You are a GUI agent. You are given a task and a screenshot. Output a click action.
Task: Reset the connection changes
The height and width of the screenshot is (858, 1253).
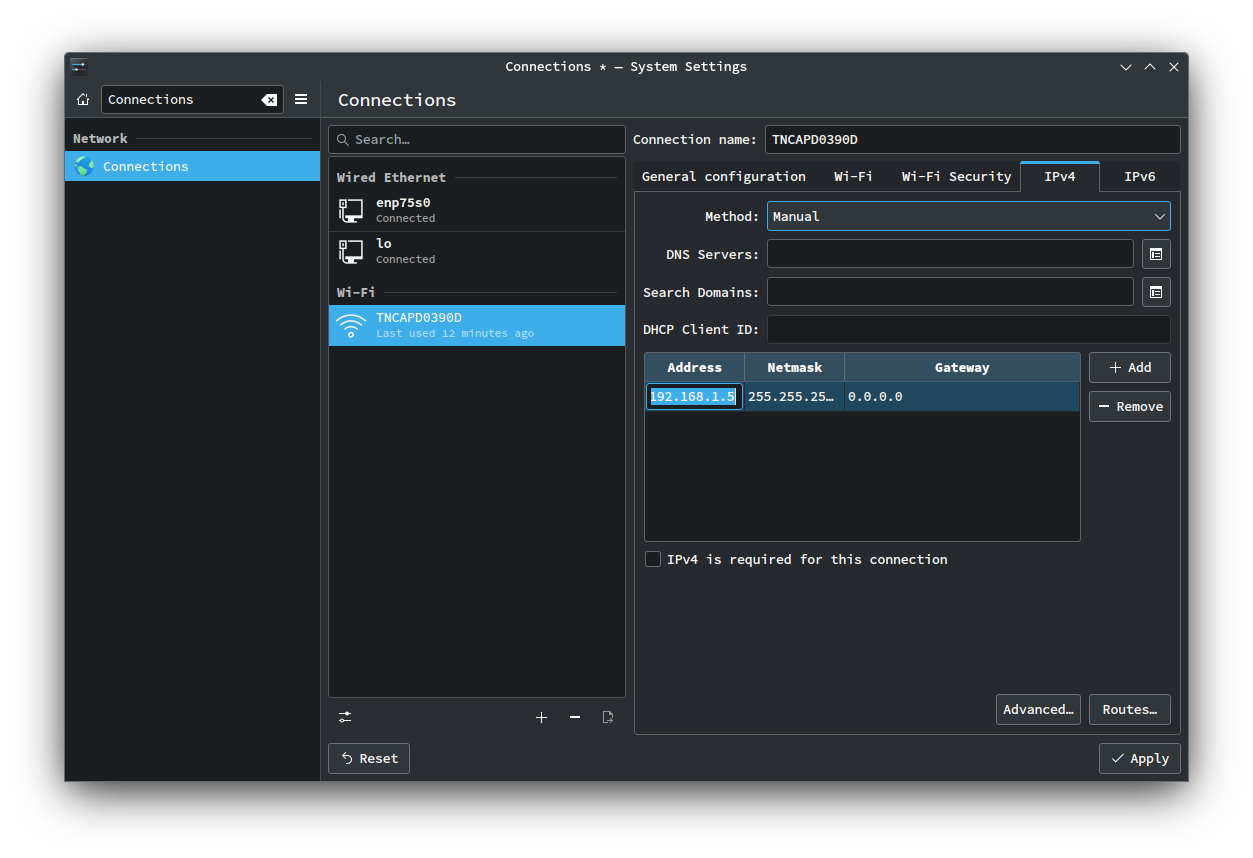[369, 758]
